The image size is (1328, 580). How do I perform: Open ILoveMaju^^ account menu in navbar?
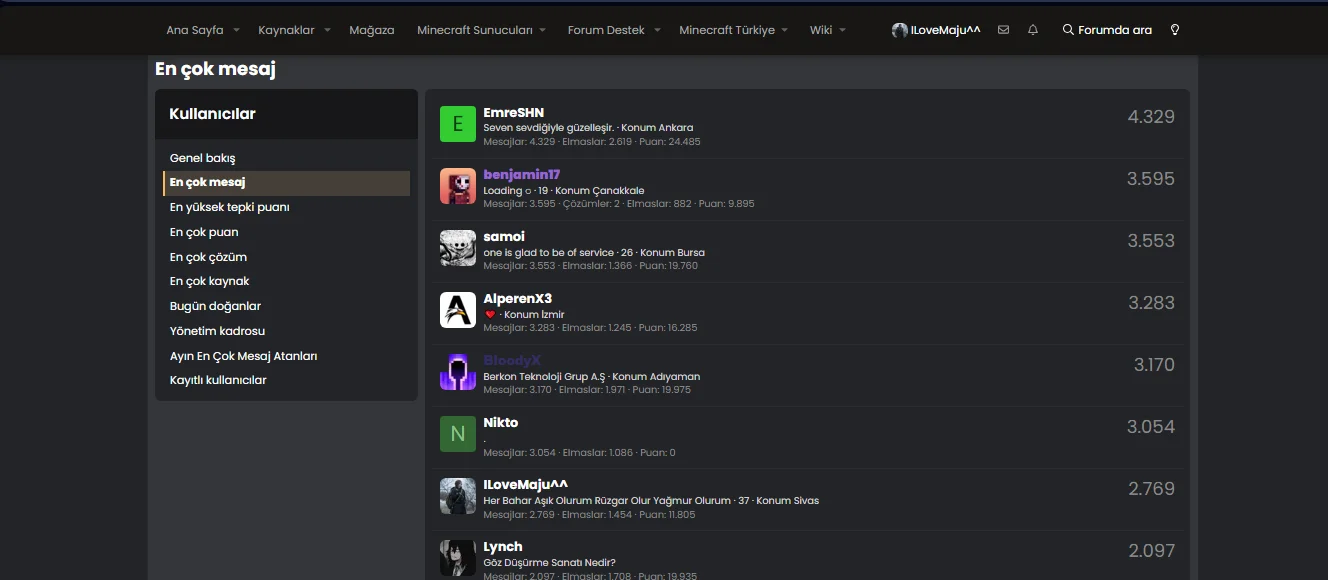[x=936, y=30]
